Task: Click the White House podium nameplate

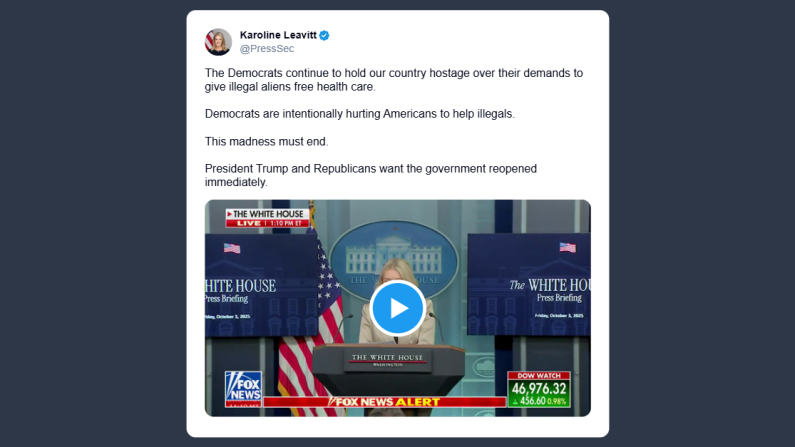Action: point(388,360)
